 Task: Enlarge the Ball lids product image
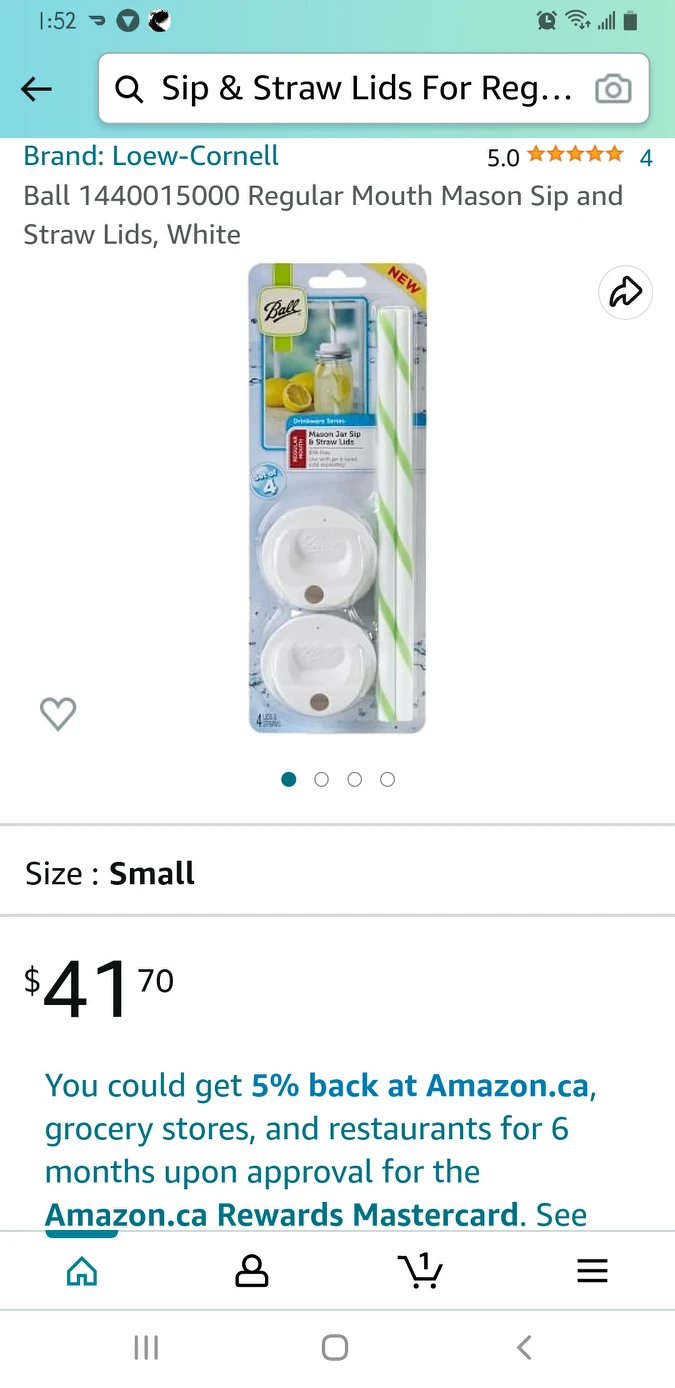[337, 498]
